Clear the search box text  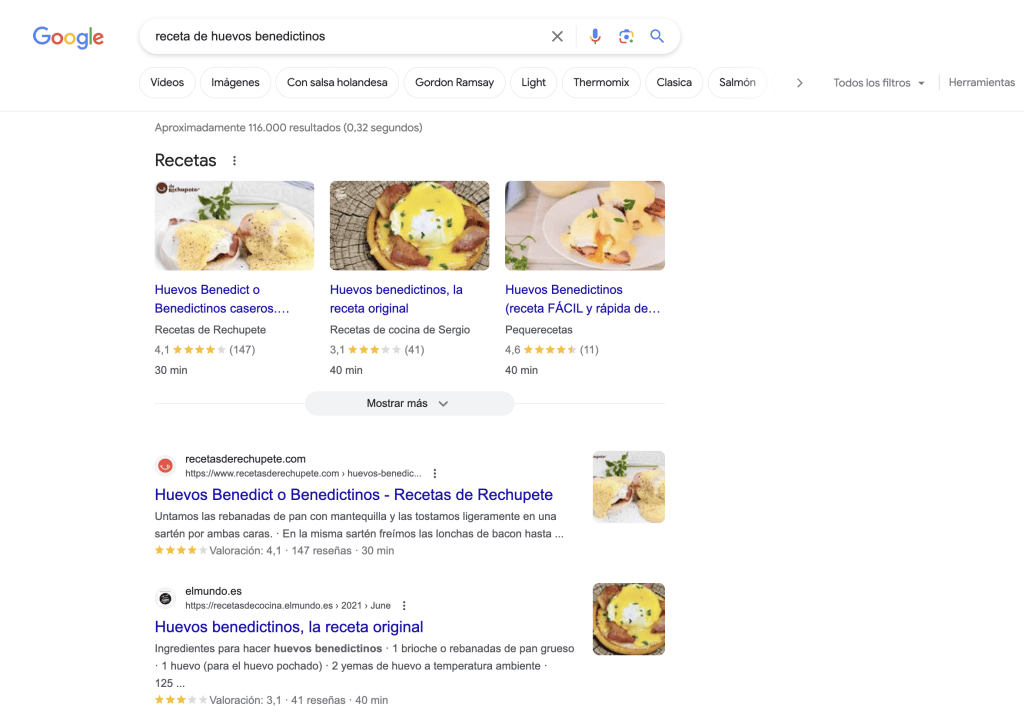(x=557, y=36)
